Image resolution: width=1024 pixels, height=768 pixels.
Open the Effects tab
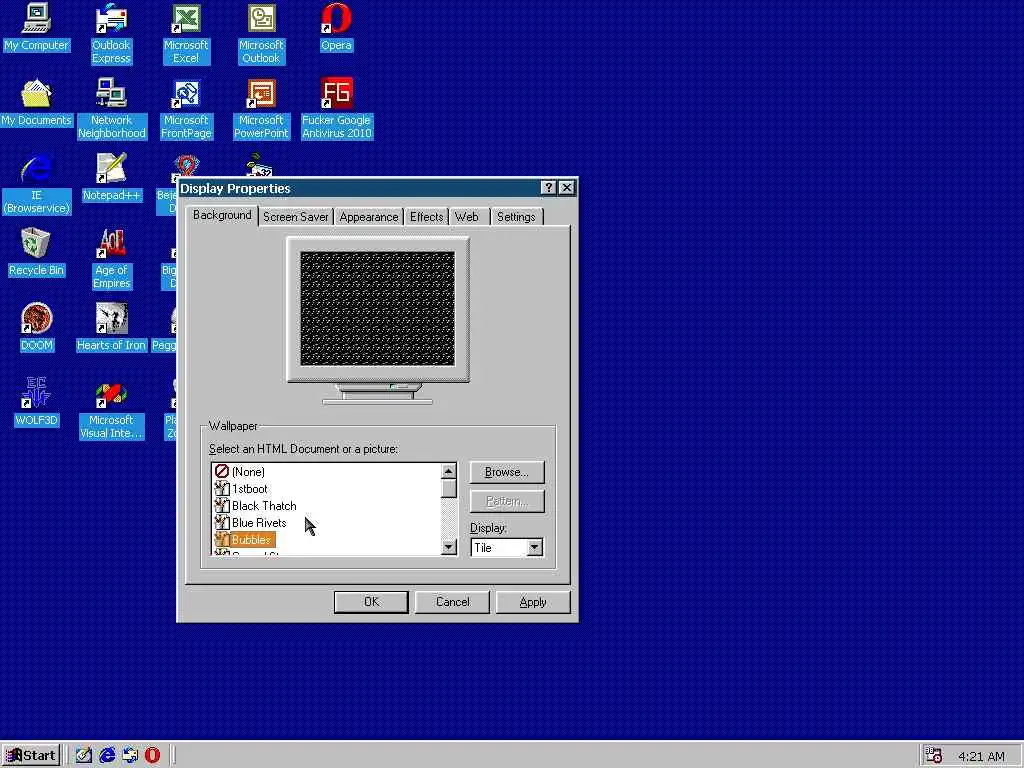click(x=426, y=217)
